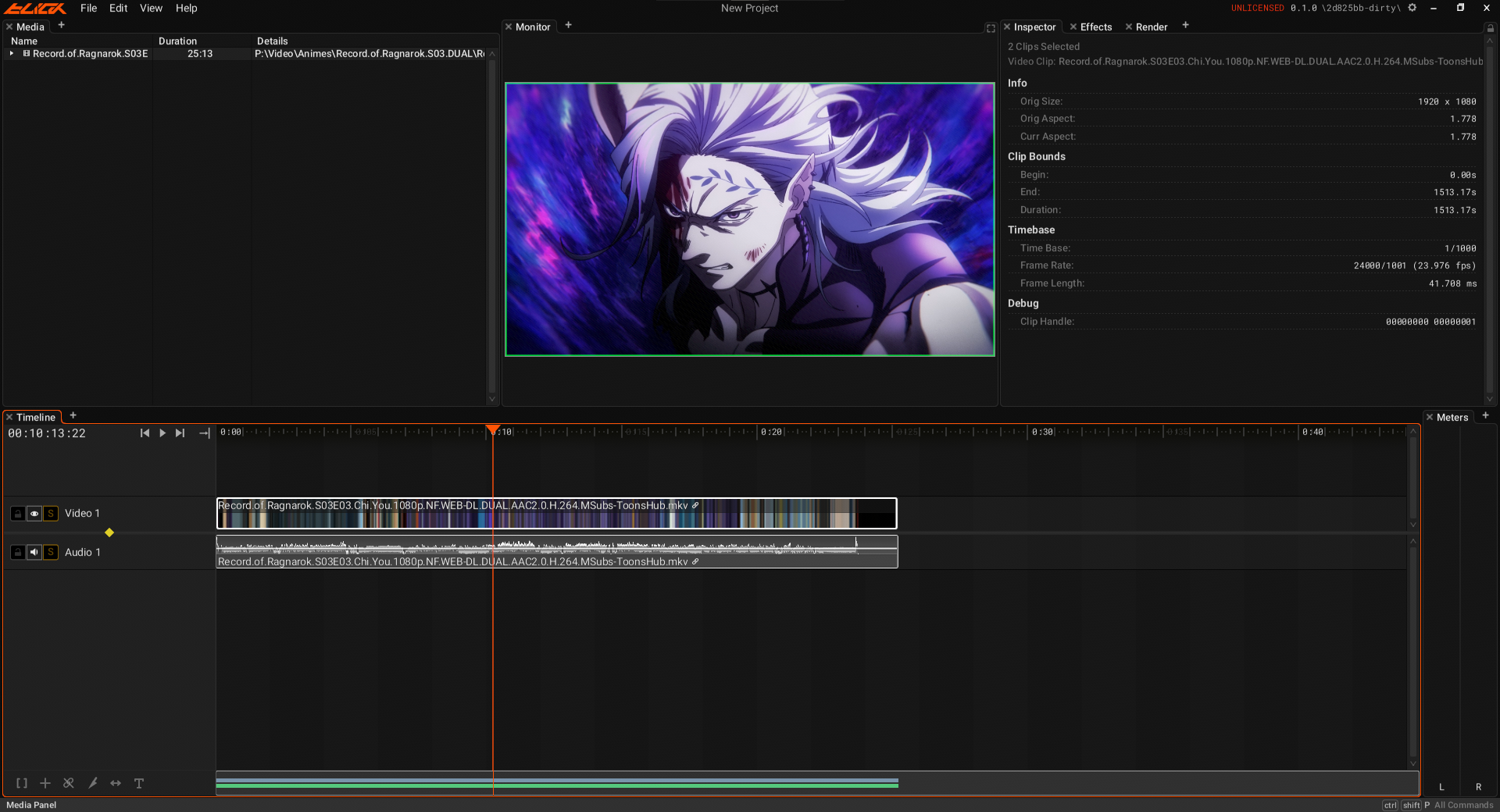Click the Name column header
The width and height of the screenshot is (1500, 812).
[x=24, y=41]
